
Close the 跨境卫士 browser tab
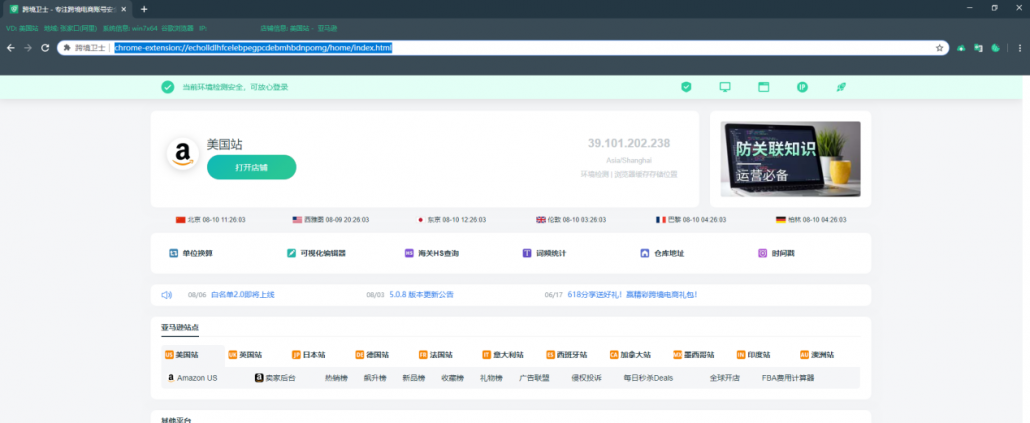click(123, 9)
